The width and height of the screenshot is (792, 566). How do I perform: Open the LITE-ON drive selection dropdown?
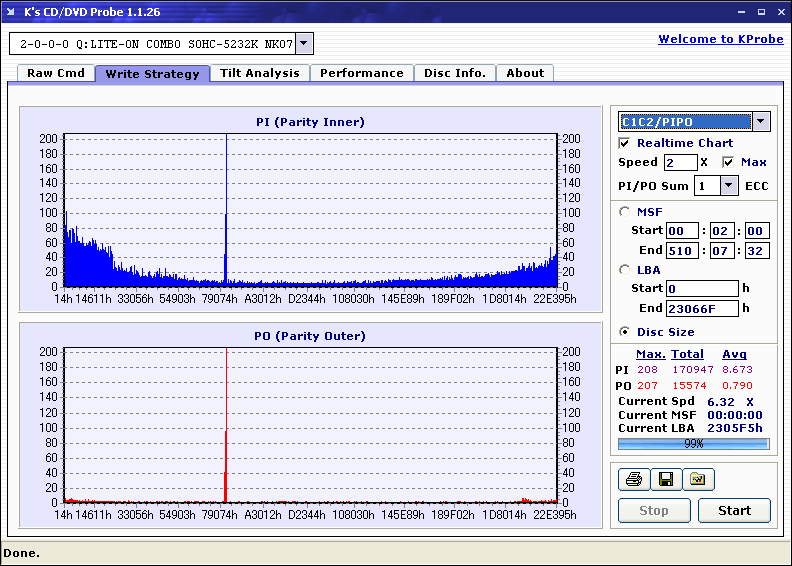coord(305,44)
